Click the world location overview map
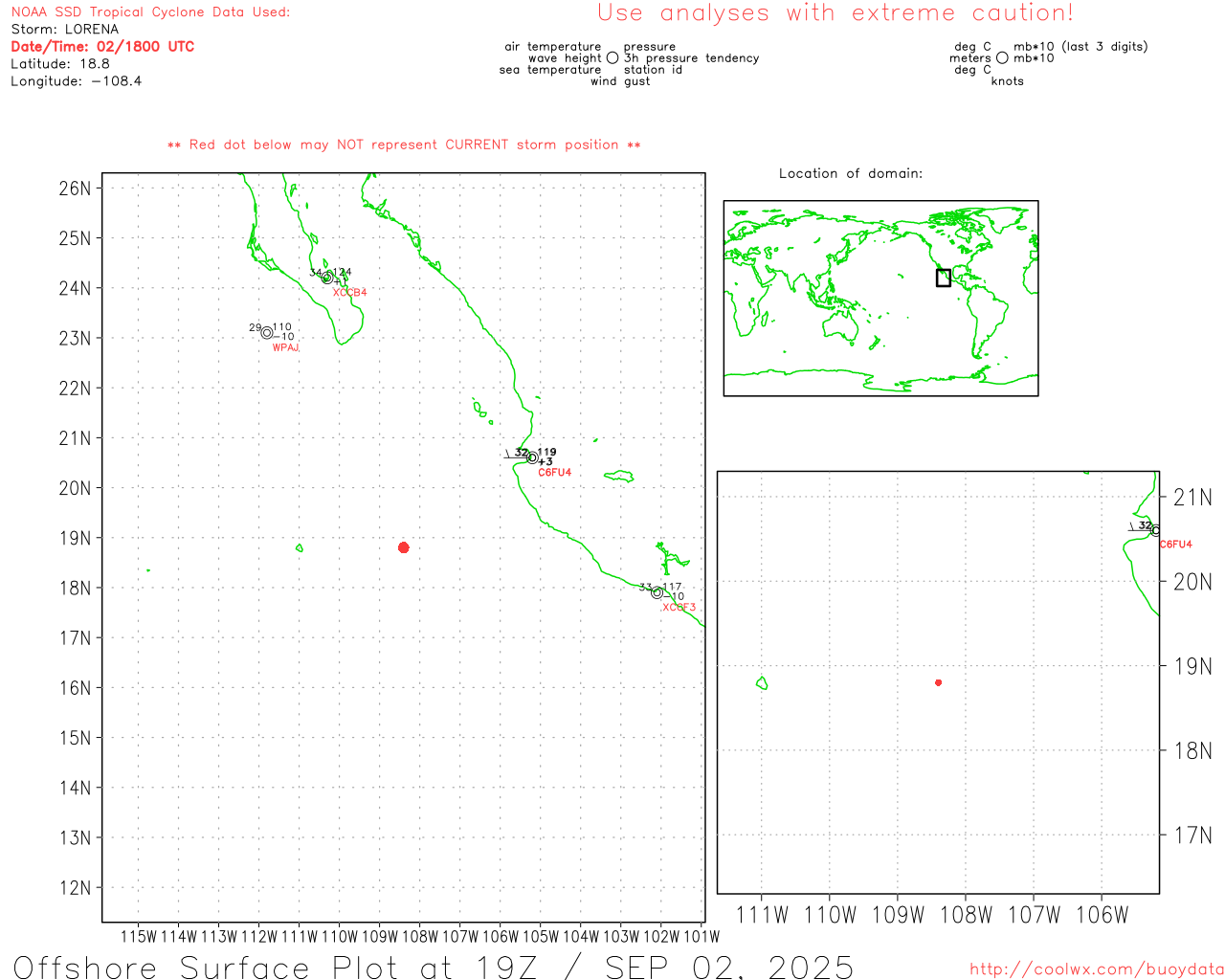 click(x=880, y=299)
